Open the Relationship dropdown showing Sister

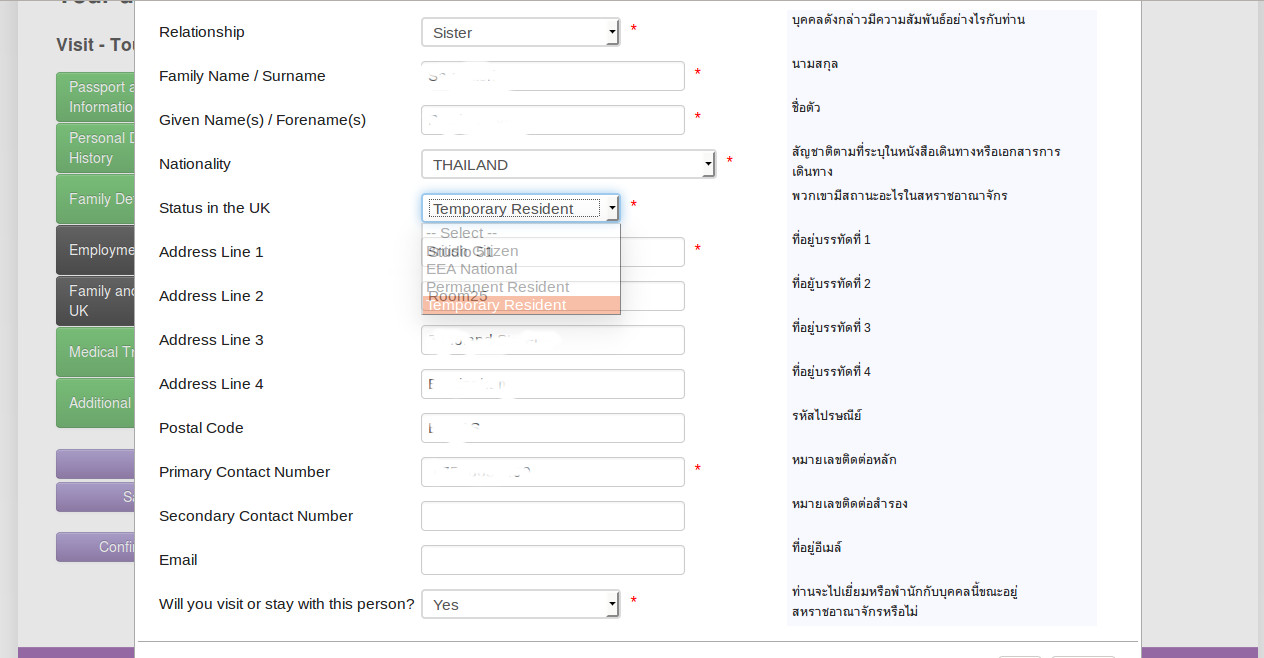(520, 33)
